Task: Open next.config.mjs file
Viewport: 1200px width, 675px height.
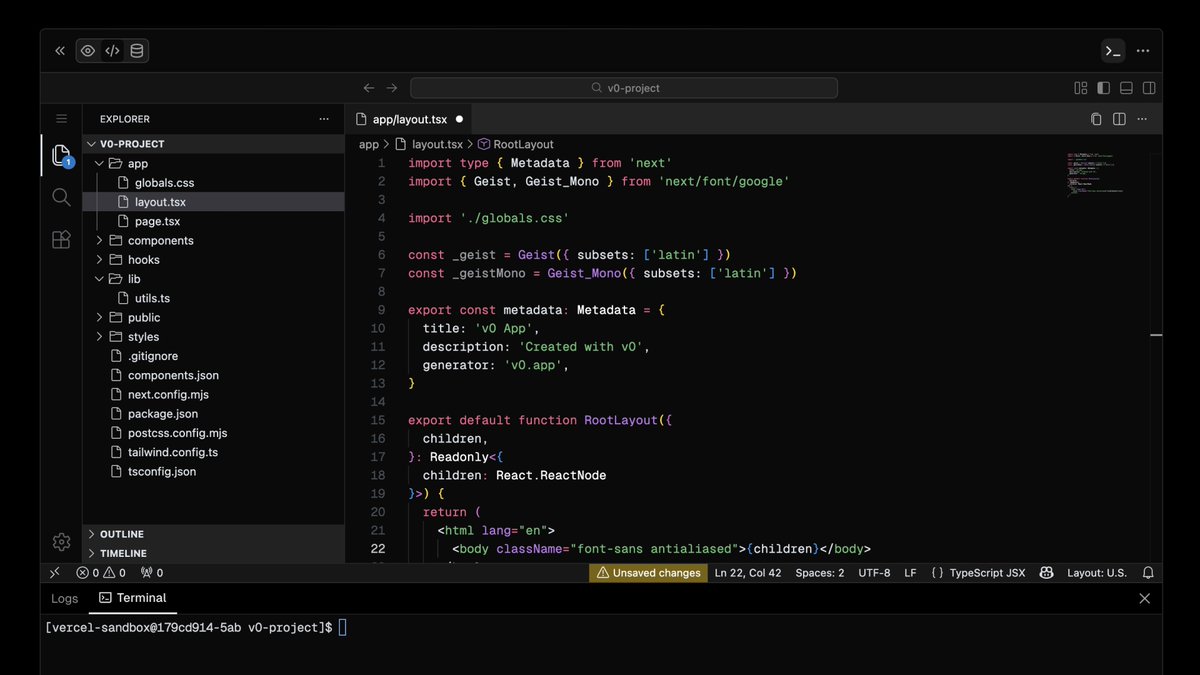Action: [214, 394]
